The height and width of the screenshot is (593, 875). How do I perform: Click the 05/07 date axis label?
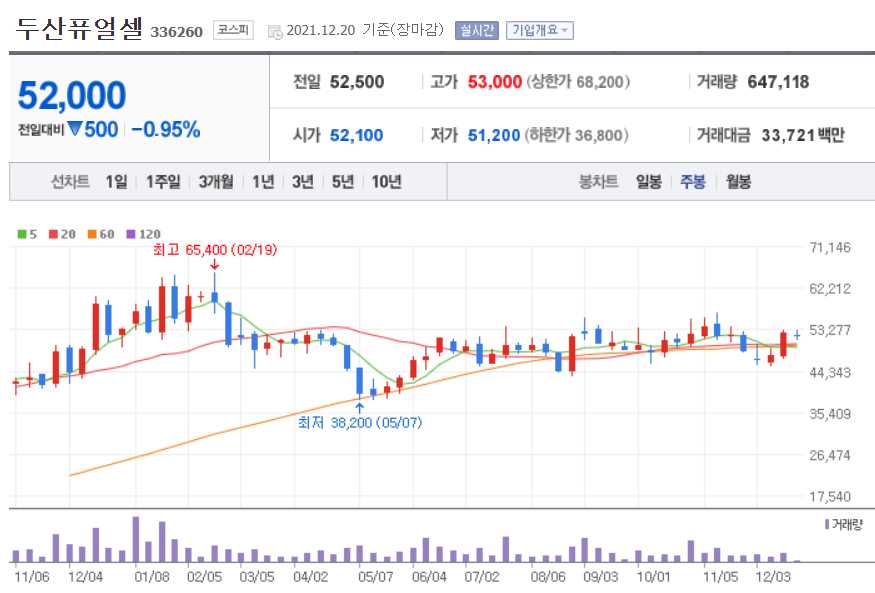pyautogui.click(x=376, y=577)
